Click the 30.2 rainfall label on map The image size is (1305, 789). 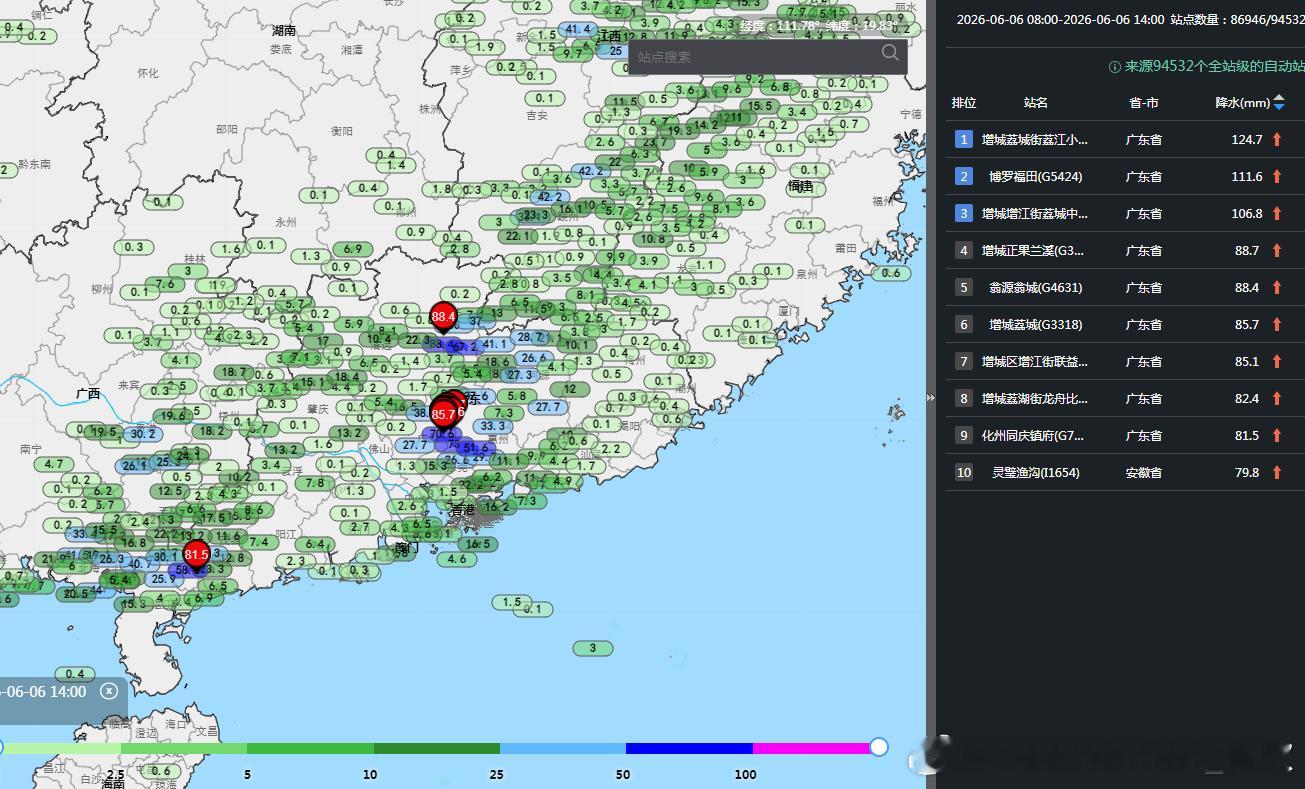(142, 434)
